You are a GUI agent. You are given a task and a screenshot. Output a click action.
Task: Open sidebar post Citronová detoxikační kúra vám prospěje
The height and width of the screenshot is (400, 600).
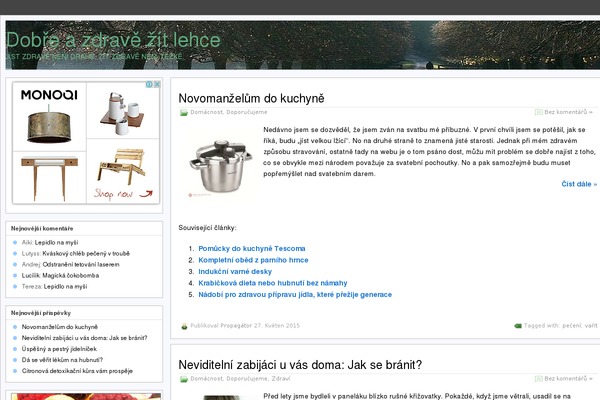(x=77, y=371)
